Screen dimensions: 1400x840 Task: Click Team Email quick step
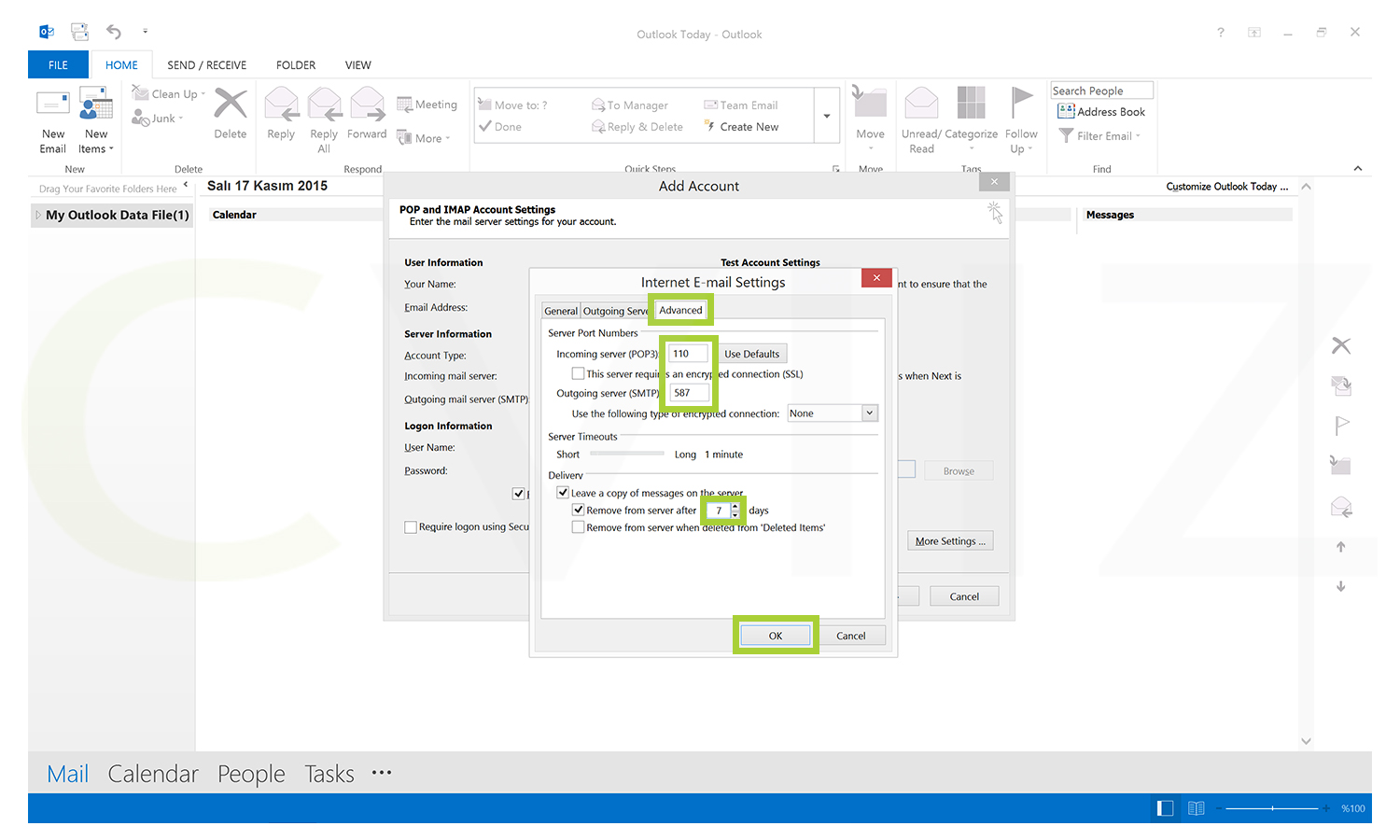[741, 105]
